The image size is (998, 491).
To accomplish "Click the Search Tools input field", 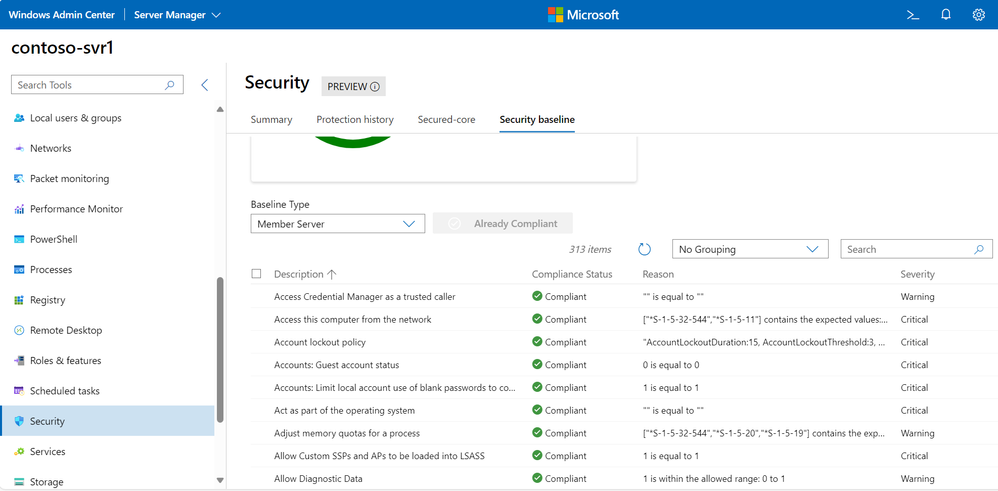I will pos(90,85).
